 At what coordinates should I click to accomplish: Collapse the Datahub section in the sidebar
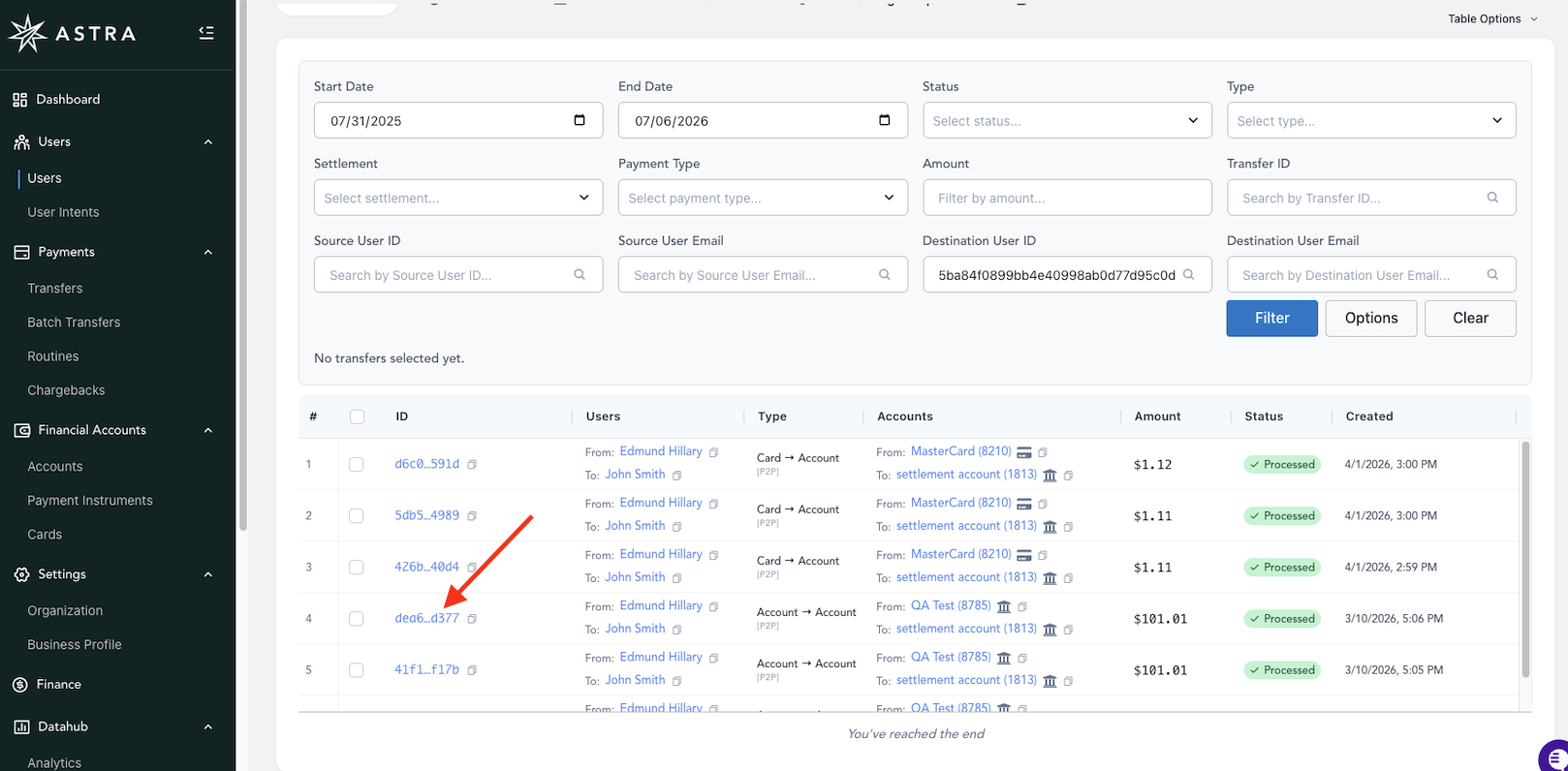pos(208,727)
